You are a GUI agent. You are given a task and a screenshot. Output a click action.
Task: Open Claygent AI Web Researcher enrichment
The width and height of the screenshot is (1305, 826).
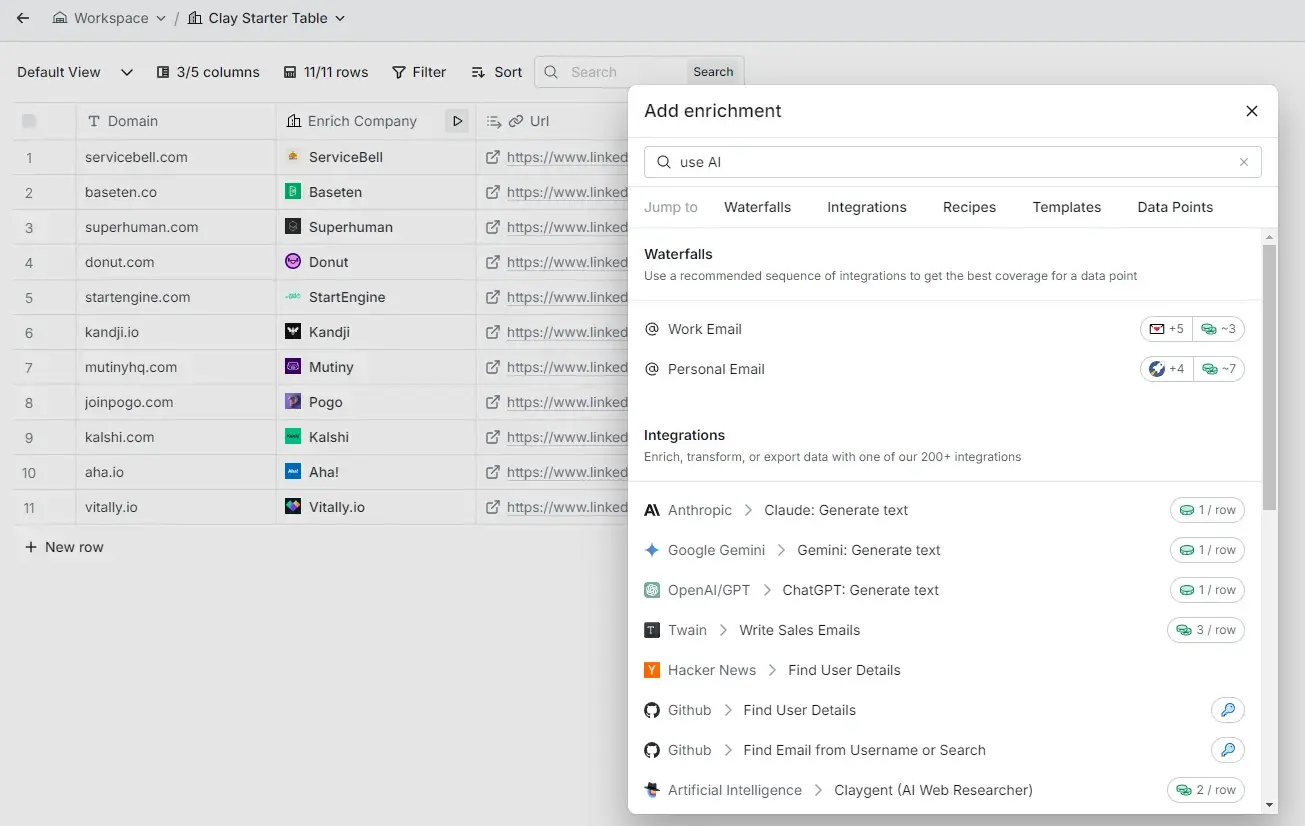(x=932, y=790)
